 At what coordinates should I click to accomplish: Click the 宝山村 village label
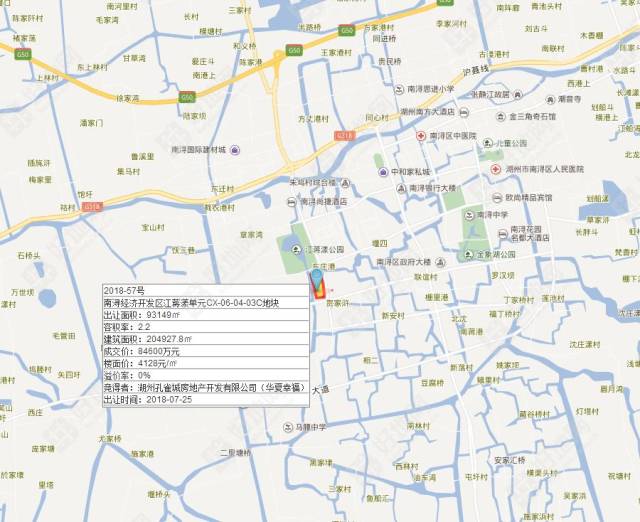(x=153, y=228)
